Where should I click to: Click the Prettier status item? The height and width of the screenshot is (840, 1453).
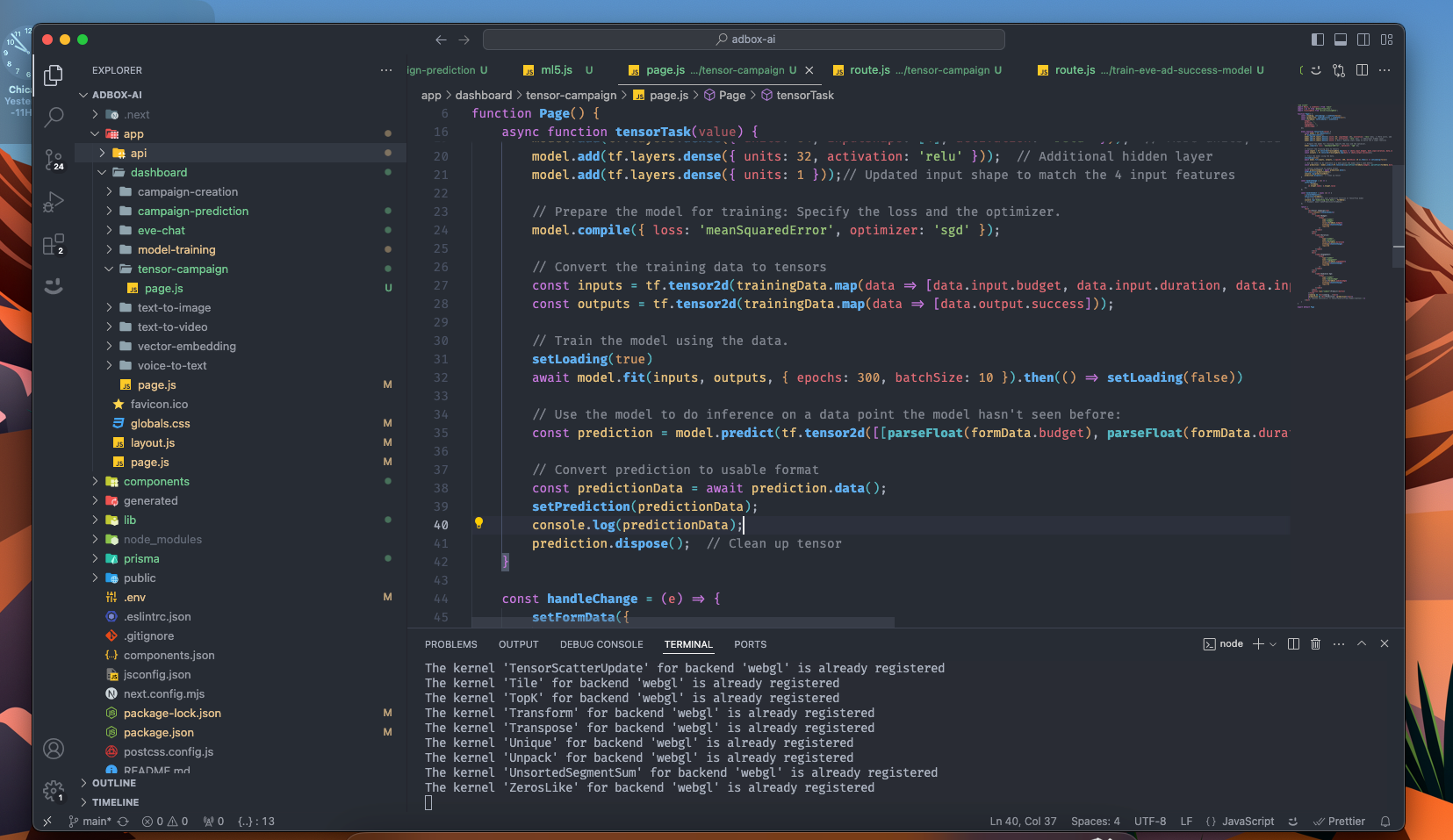1340,822
